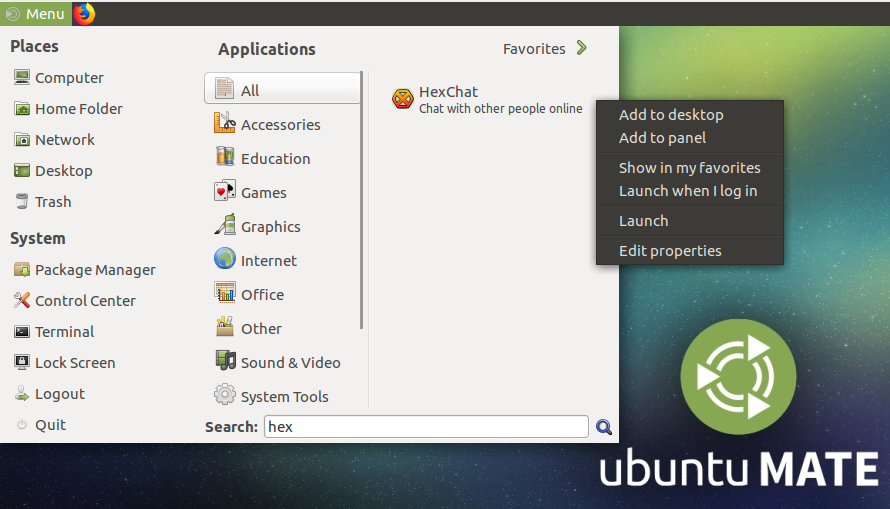Select the Sound & Video icon

pyautogui.click(x=225, y=361)
